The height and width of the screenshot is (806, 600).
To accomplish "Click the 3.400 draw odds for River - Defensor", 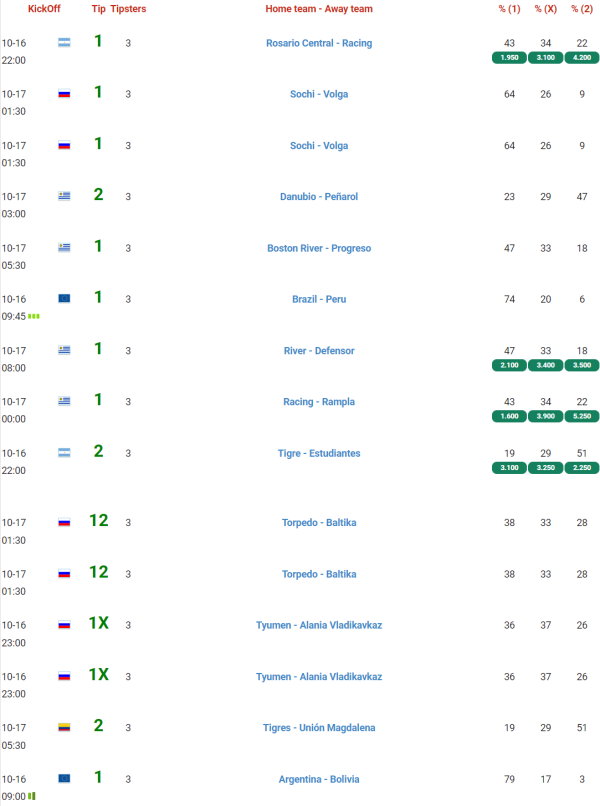I will (x=546, y=366).
